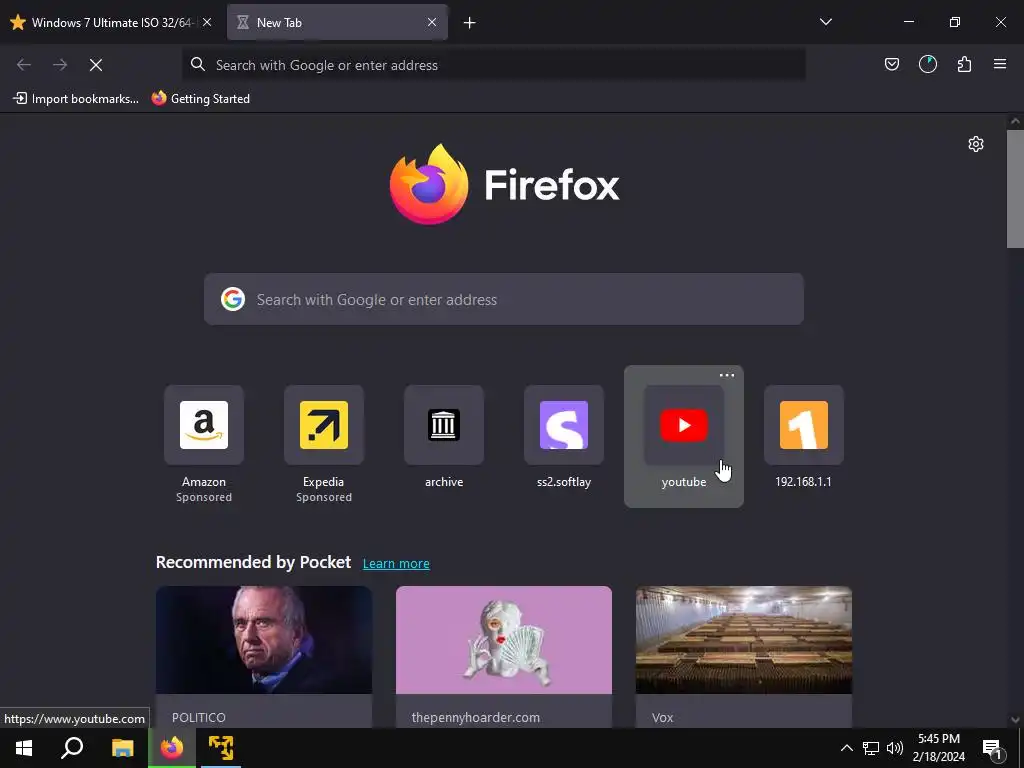Open the volume speaker tray icon
1024x768 pixels.
pos(895,748)
